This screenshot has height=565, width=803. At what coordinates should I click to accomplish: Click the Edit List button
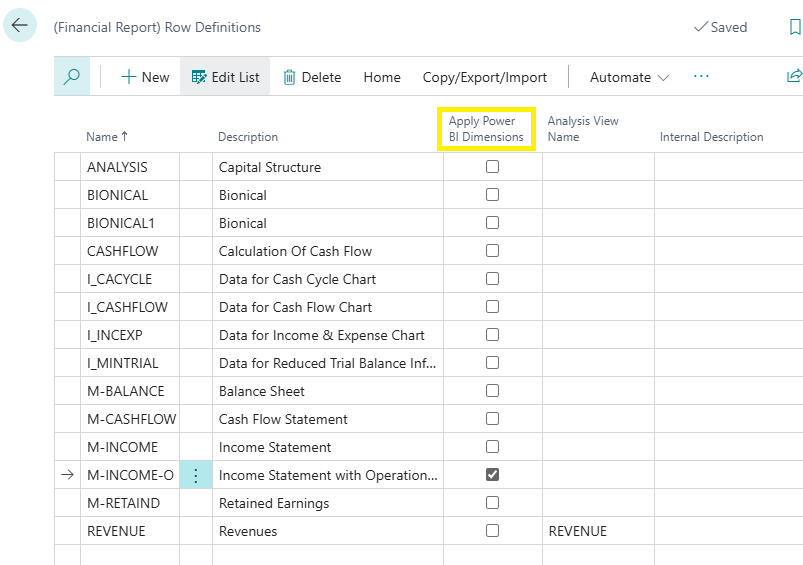pyautogui.click(x=225, y=77)
